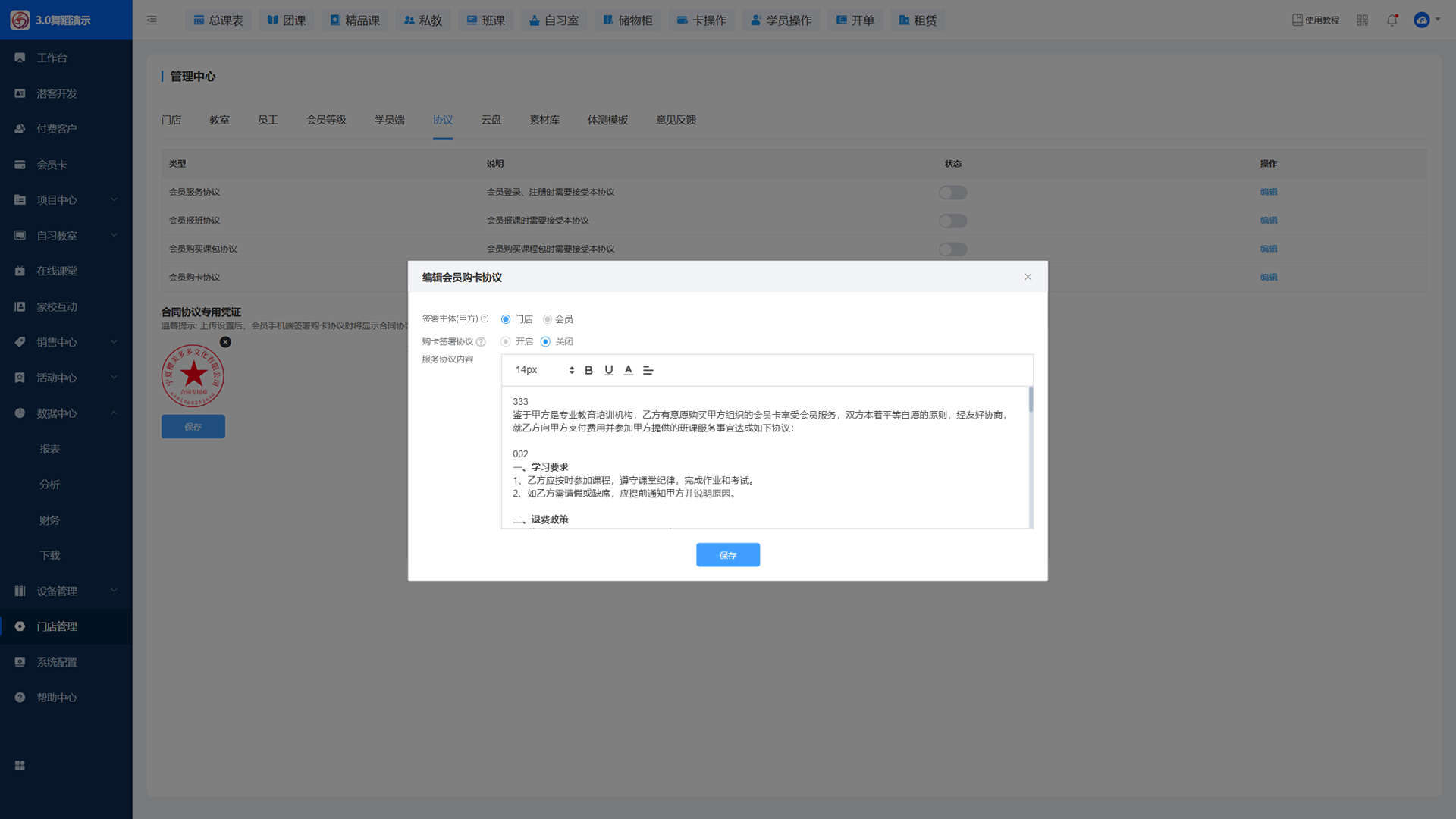Click the text alignment icon in editor
Screen dimensions: 1456x819
[x=648, y=370]
